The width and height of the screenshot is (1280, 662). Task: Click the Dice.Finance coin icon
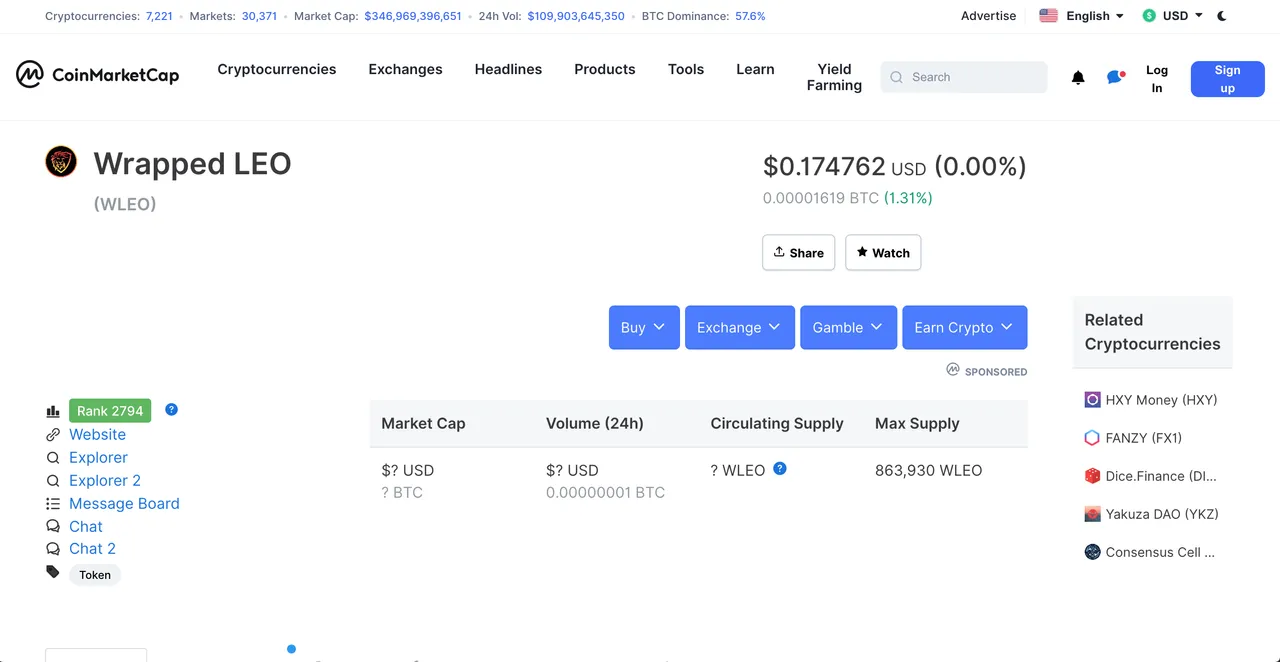coord(1092,476)
